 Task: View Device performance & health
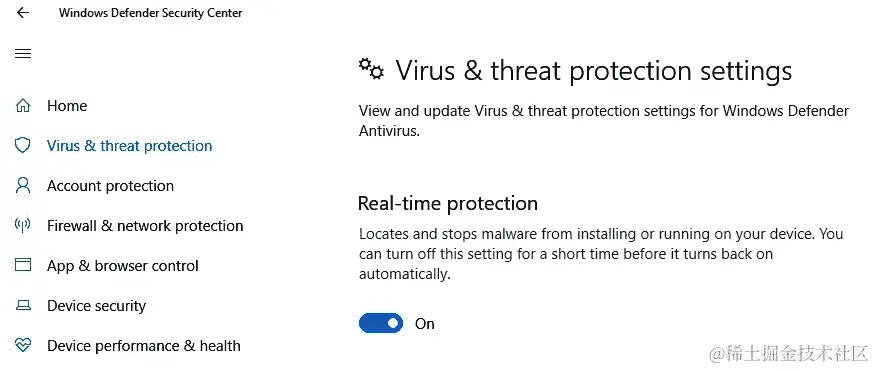coord(144,345)
